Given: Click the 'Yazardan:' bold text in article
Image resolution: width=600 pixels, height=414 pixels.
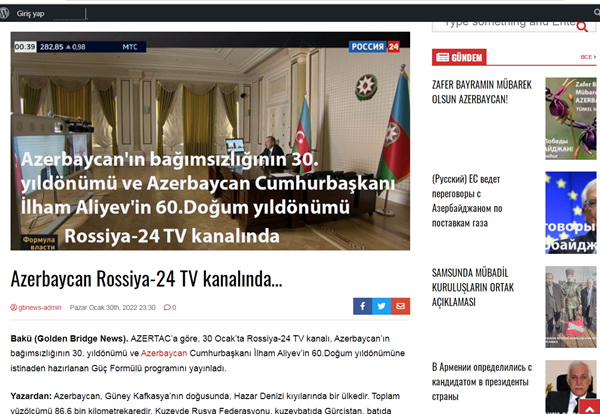Looking at the screenshot, I should click(31, 396).
